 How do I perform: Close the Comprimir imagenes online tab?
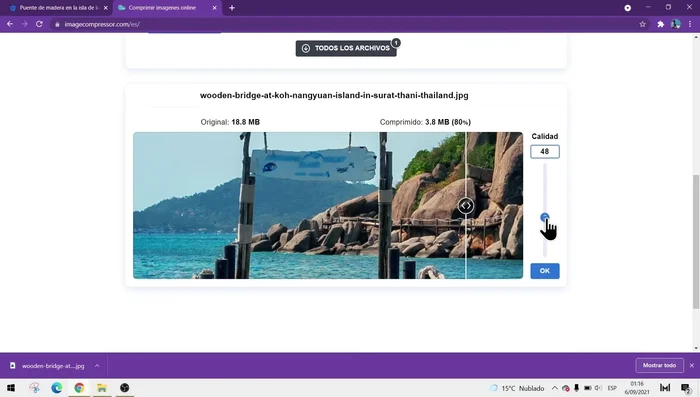click(x=214, y=8)
